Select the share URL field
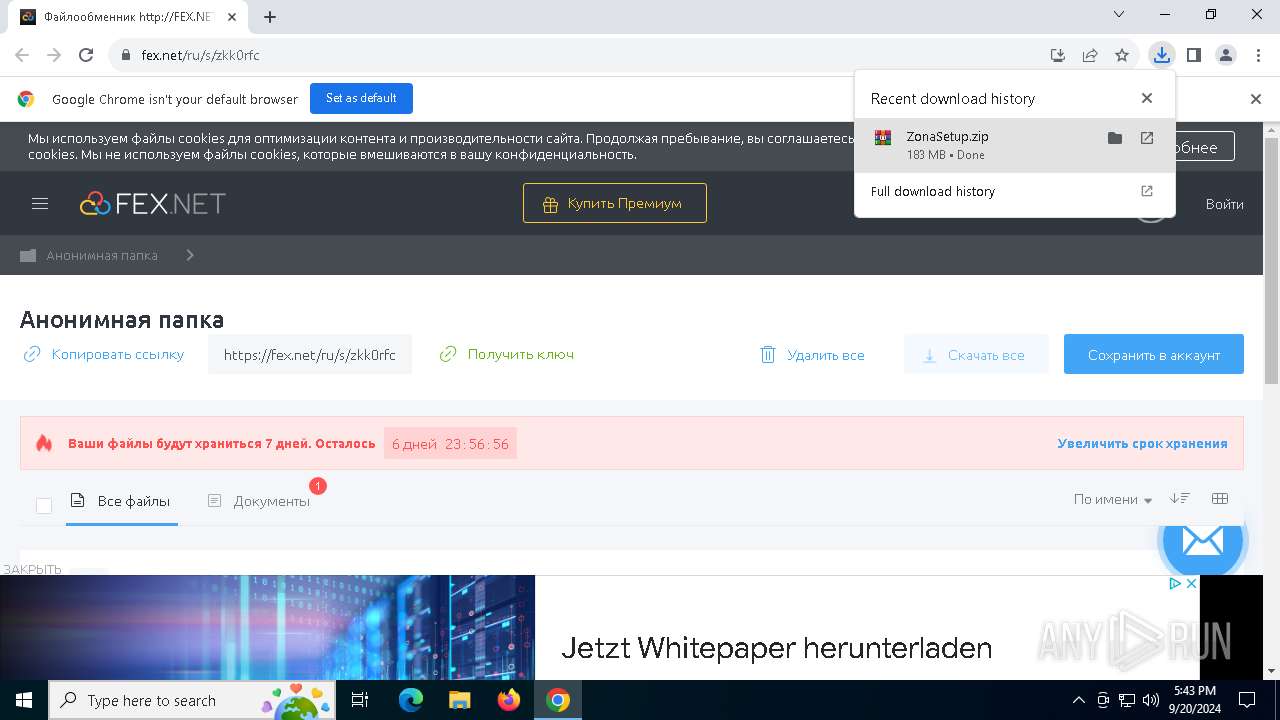Screen dimensions: 1280x720 tap(310, 354)
